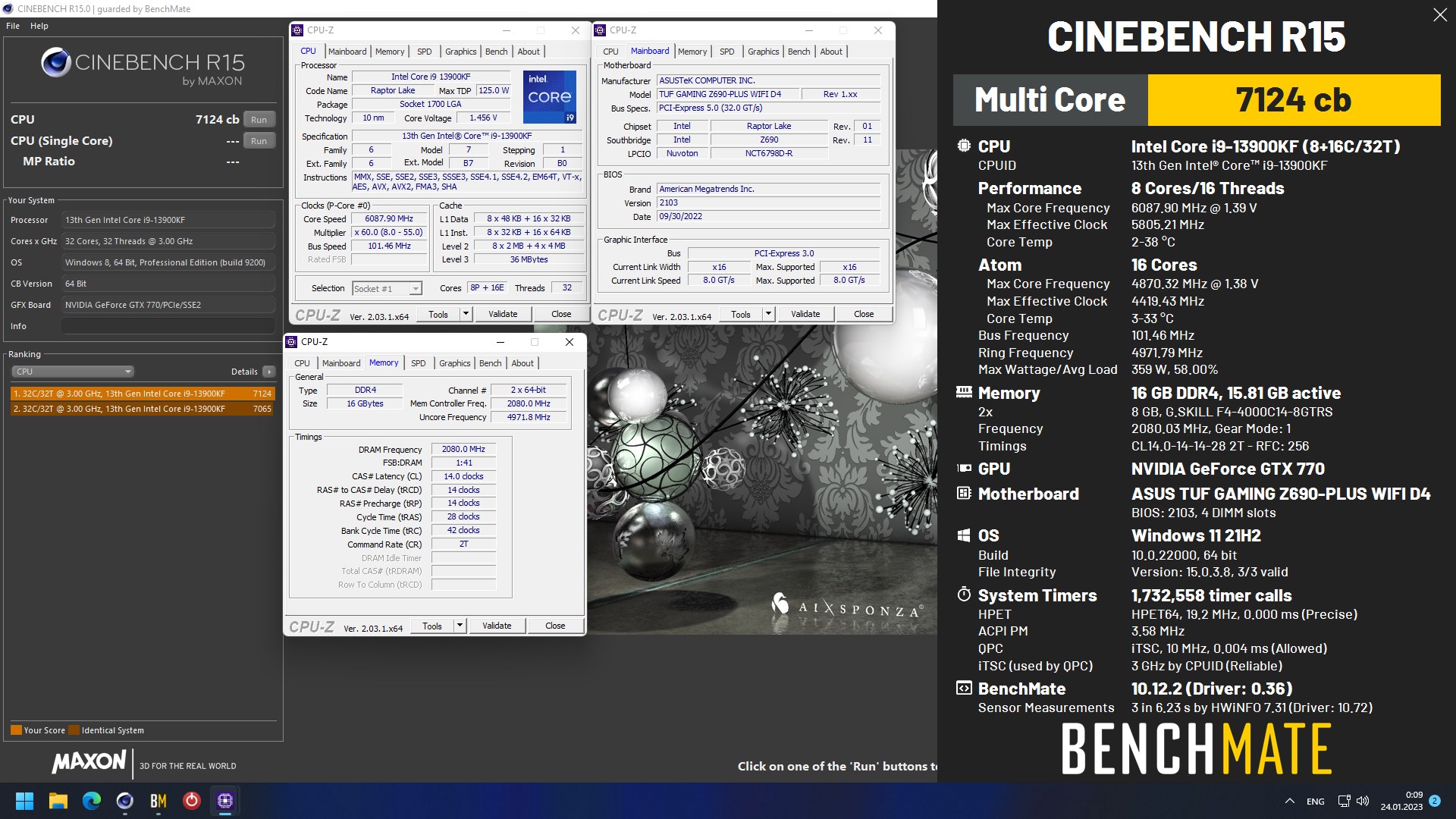Click the Windows Start button
Viewport: 1456px width, 819px height.
tap(25, 801)
